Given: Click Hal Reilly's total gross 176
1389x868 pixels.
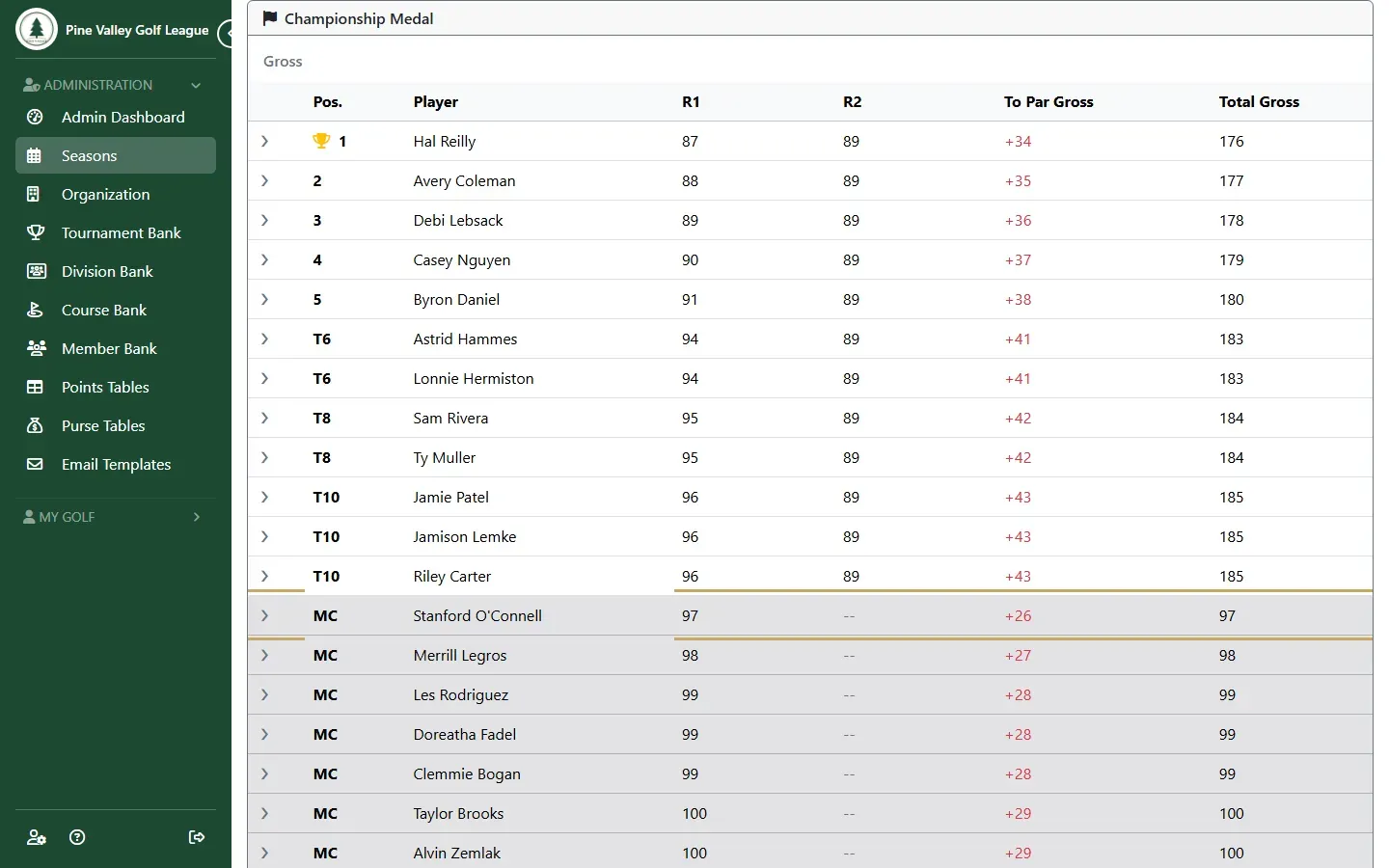Looking at the screenshot, I should tap(1231, 141).
